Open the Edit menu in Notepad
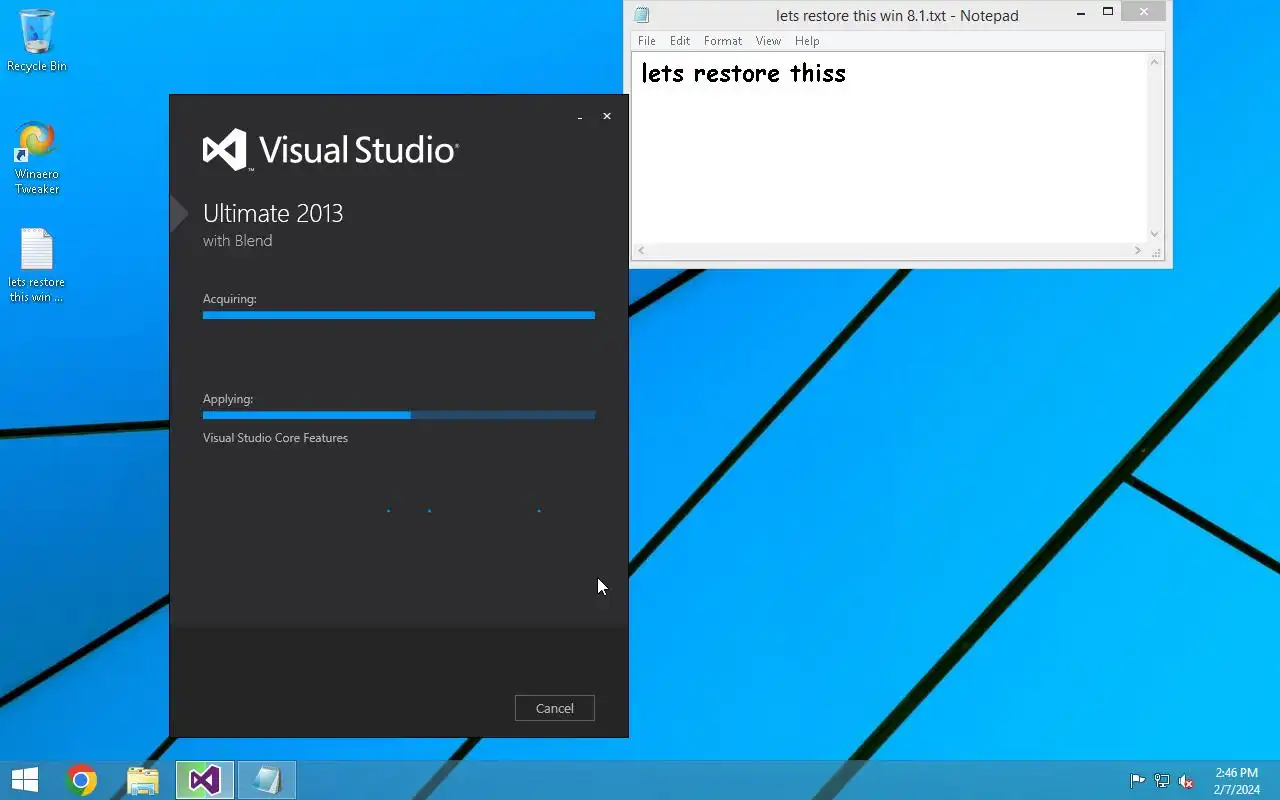 tap(680, 41)
